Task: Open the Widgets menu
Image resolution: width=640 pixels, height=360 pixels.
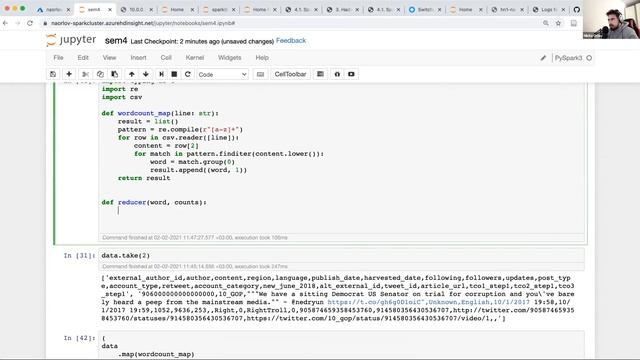Action: pos(229,58)
